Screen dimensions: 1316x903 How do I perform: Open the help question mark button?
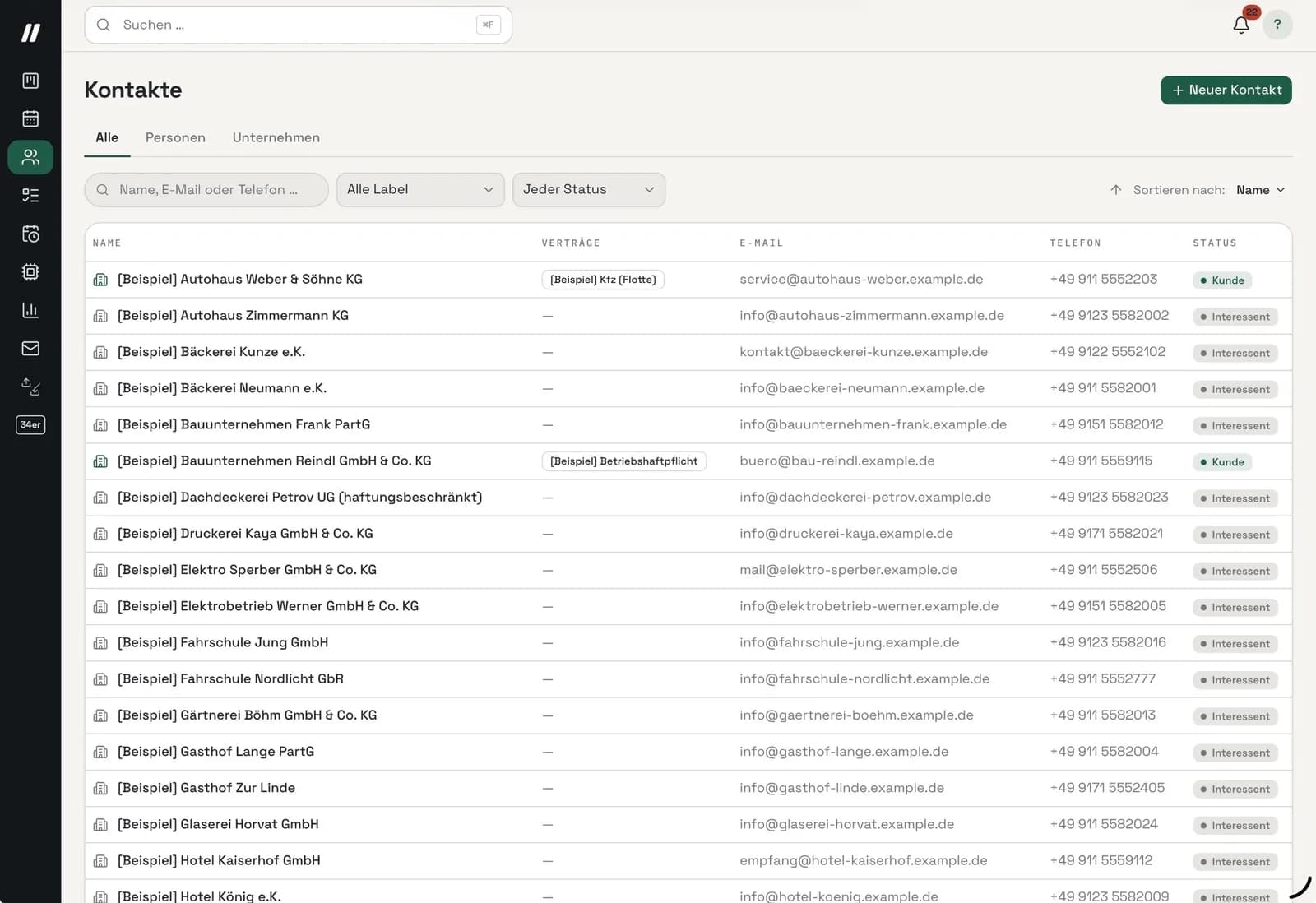[x=1277, y=25]
